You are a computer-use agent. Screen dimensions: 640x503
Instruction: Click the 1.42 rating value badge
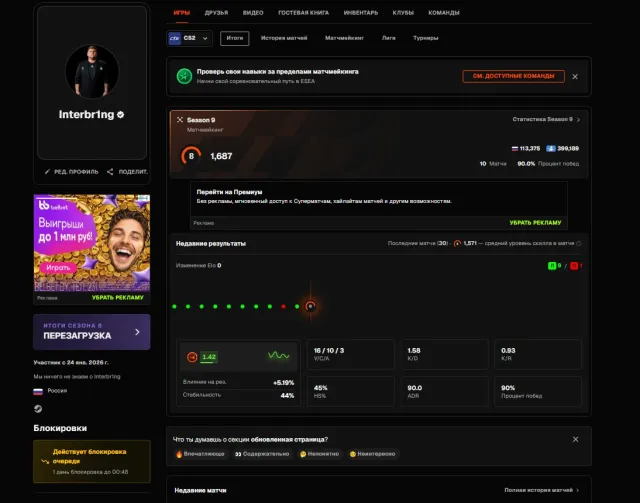pyautogui.click(x=209, y=357)
